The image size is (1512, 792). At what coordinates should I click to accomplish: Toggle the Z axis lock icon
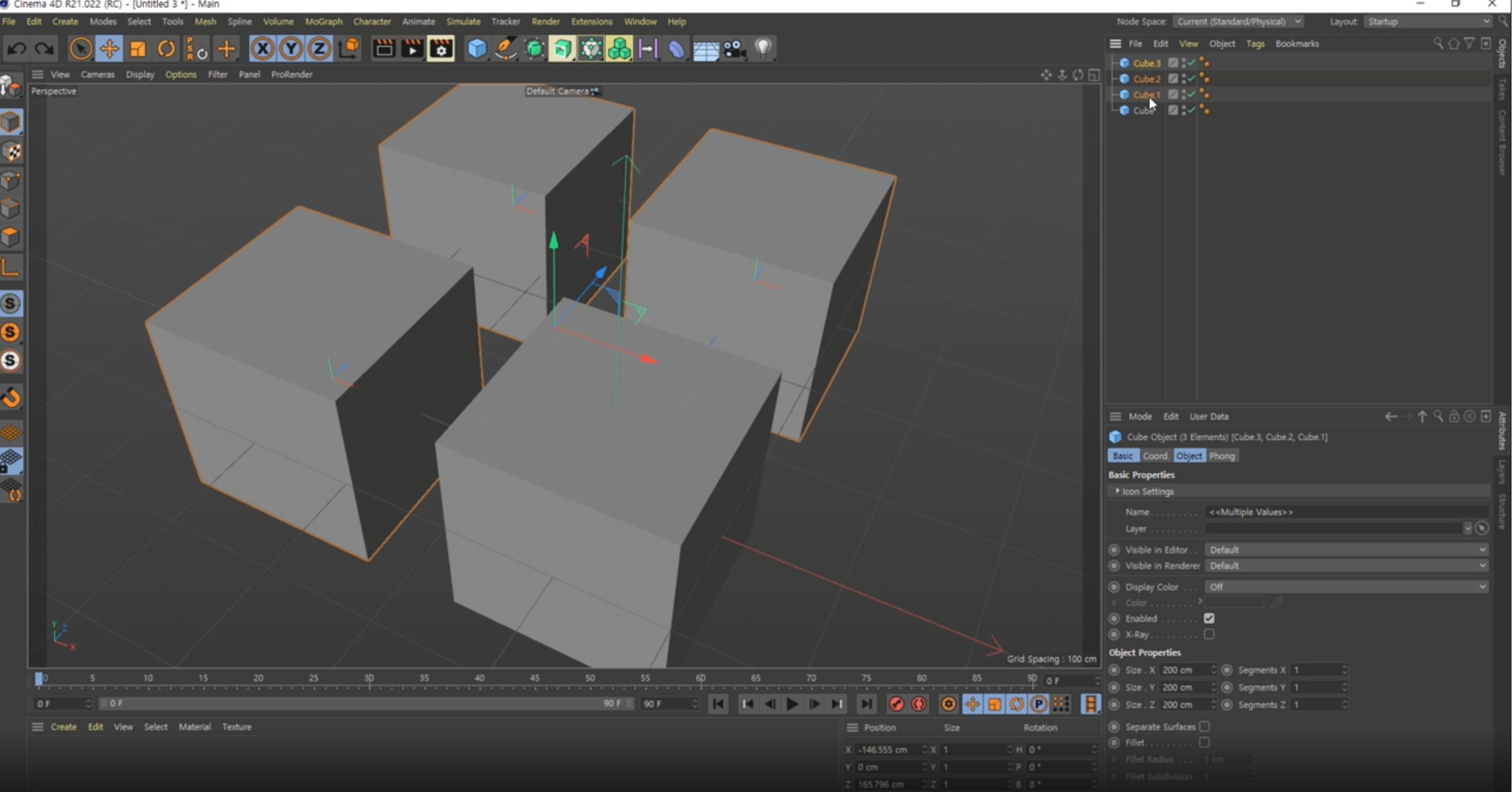click(319, 49)
